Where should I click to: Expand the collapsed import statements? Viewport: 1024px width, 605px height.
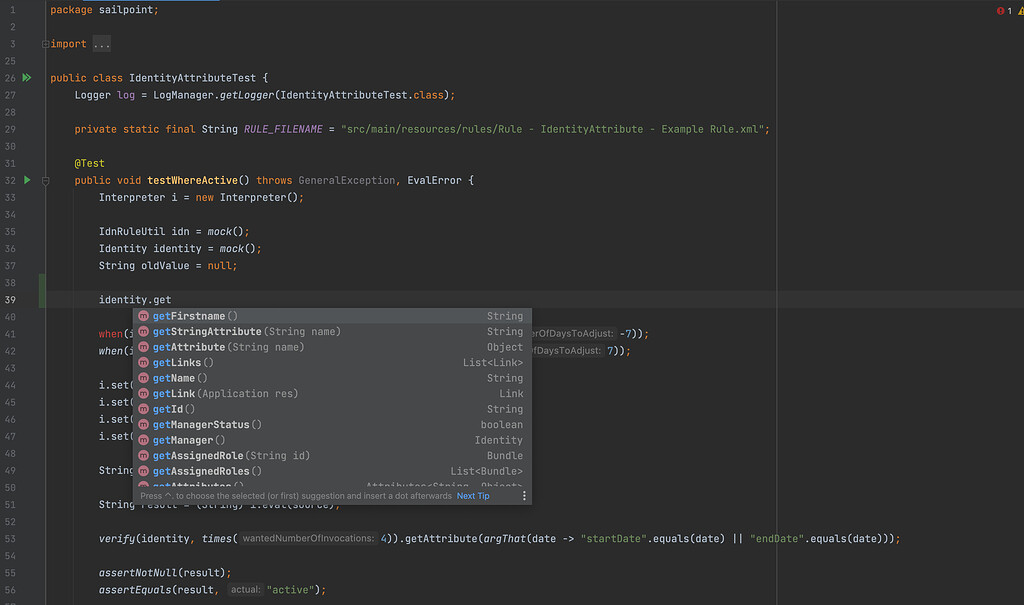(100, 43)
